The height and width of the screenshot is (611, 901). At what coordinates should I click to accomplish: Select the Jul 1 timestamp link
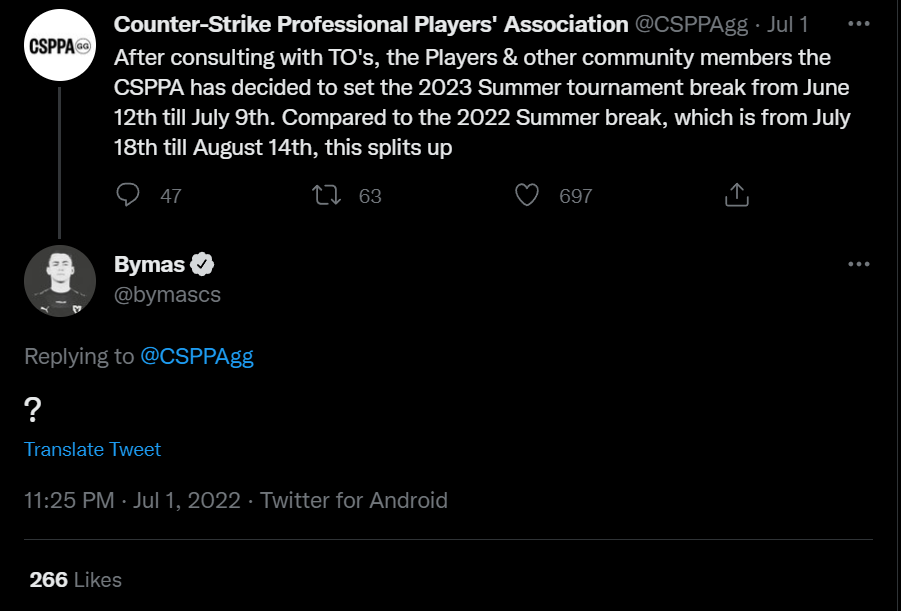point(786,25)
